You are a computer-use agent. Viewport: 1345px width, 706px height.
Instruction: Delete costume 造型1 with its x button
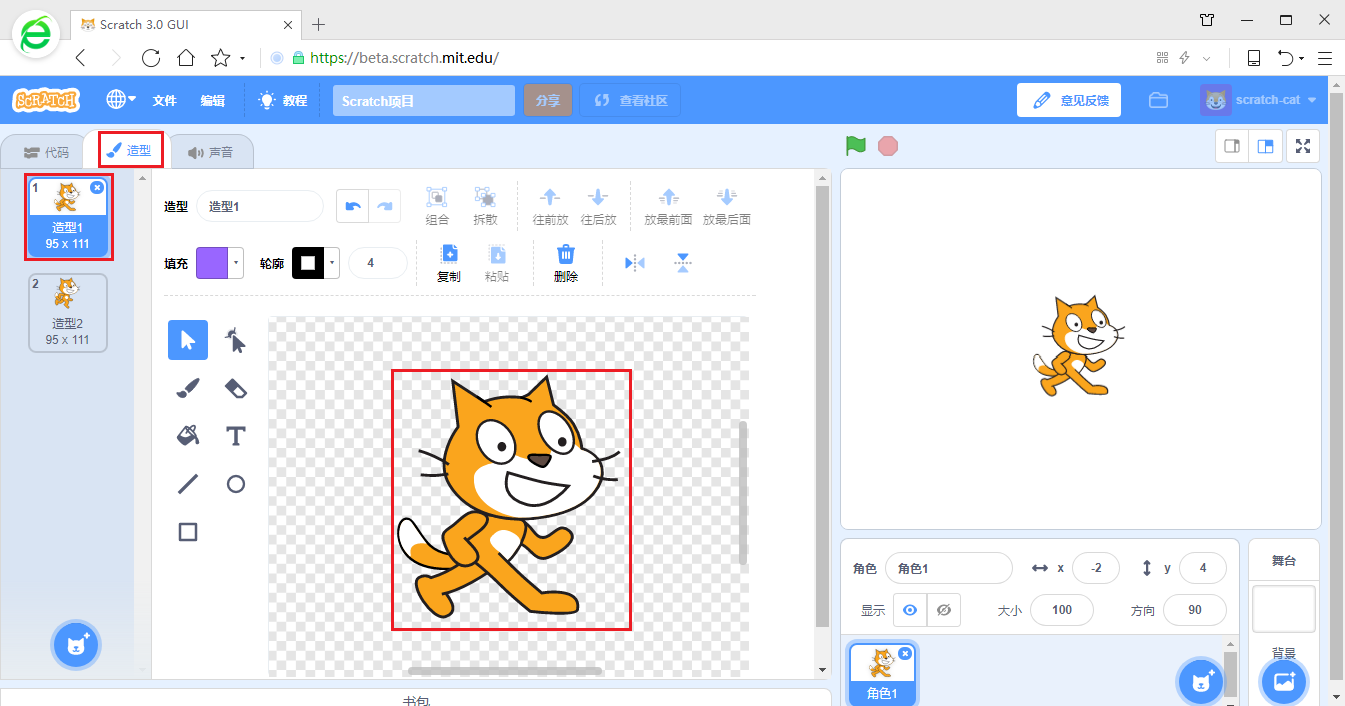pos(97,187)
